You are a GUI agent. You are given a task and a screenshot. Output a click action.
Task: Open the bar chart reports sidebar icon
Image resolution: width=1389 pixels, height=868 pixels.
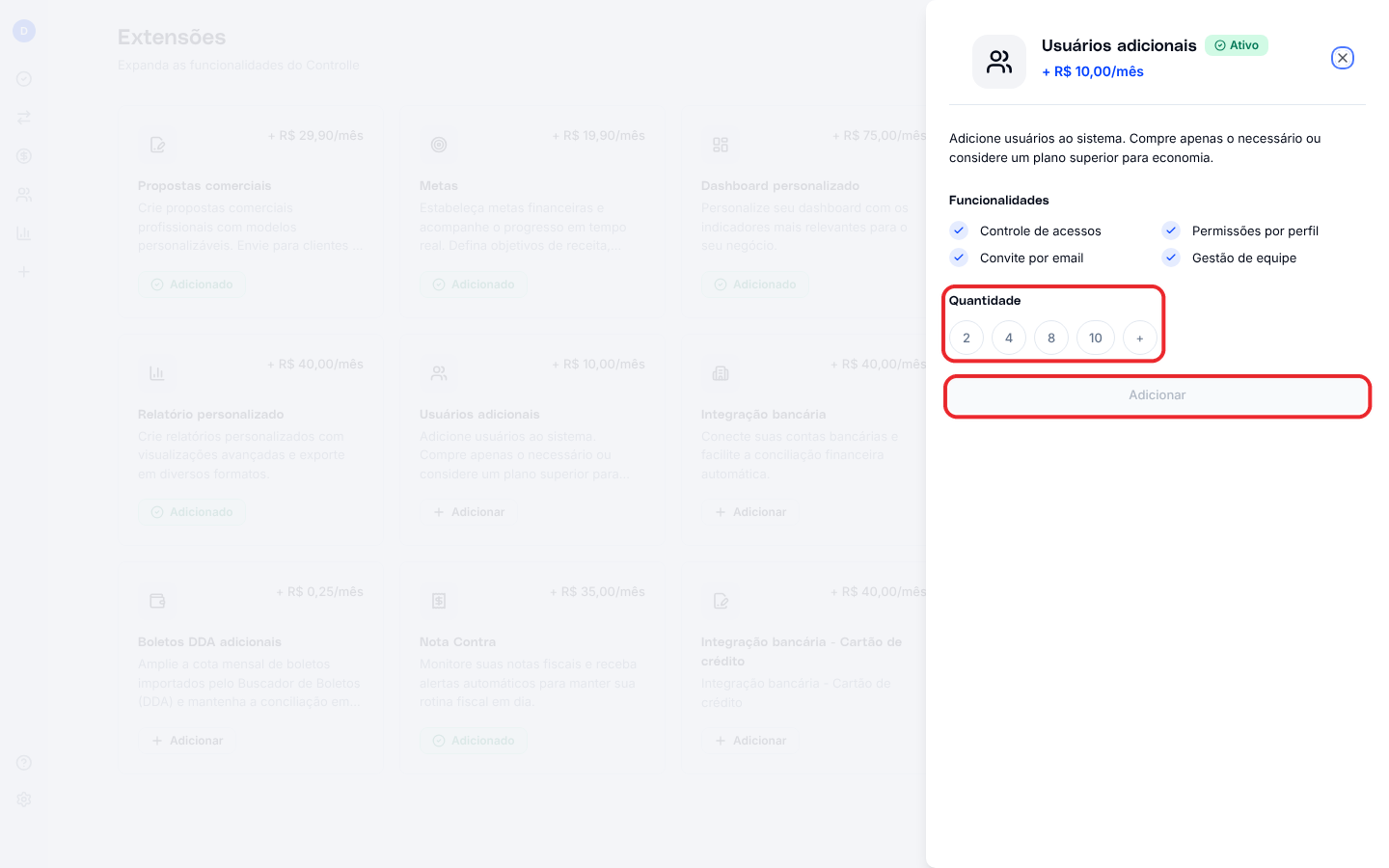click(x=24, y=233)
